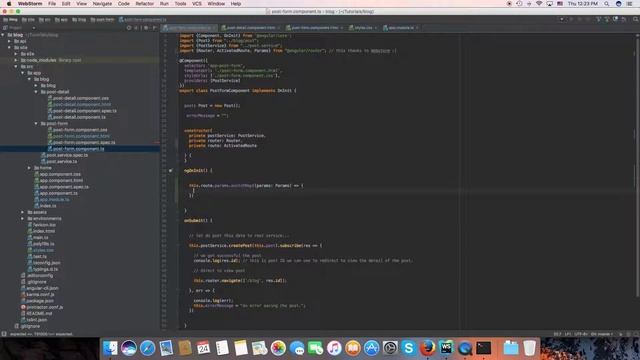
Task: Expand the assets folder
Action: pos(22,212)
